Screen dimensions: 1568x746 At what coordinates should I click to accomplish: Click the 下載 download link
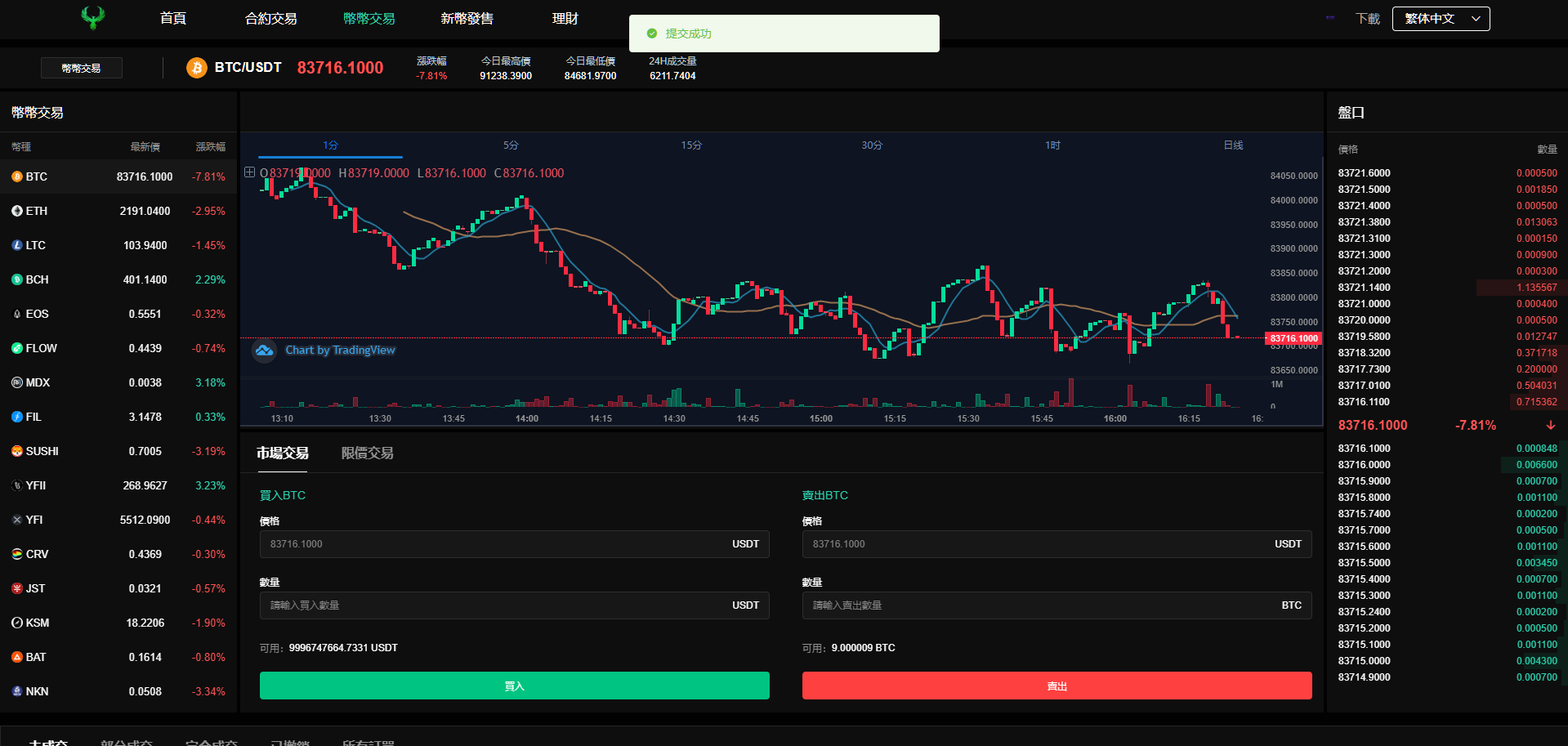[1367, 19]
